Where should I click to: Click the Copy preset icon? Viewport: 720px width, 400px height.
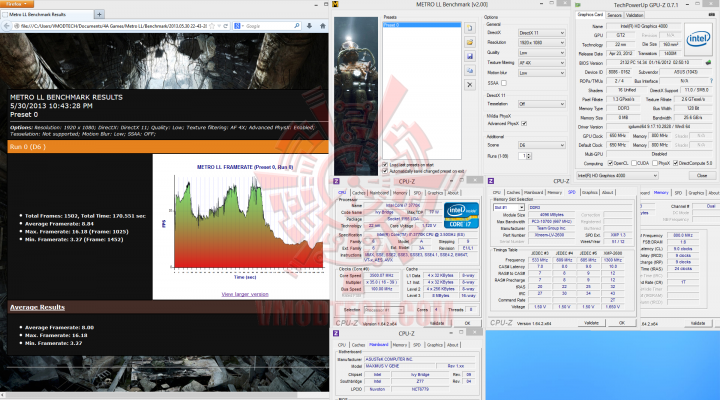click(469, 71)
